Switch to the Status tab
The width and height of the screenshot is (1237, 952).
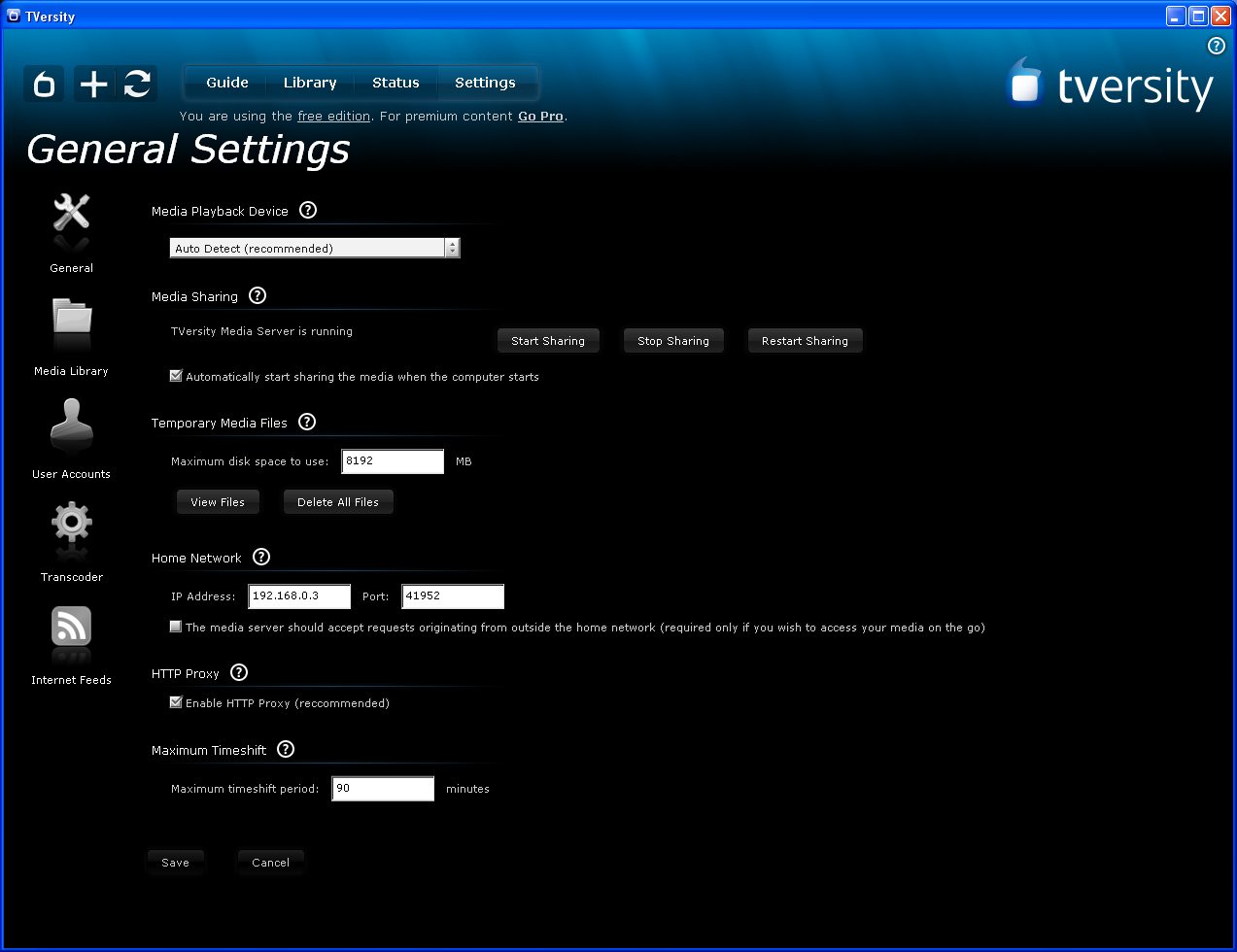[x=395, y=84]
